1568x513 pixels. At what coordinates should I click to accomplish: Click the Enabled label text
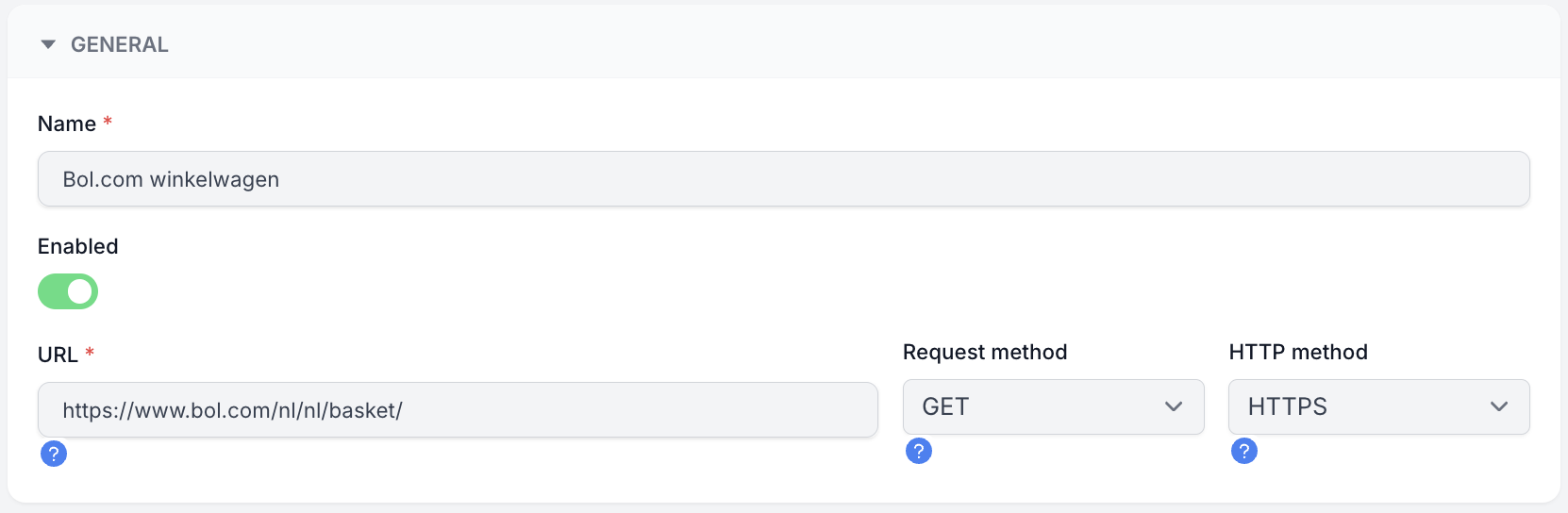click(x=78, y=246)
